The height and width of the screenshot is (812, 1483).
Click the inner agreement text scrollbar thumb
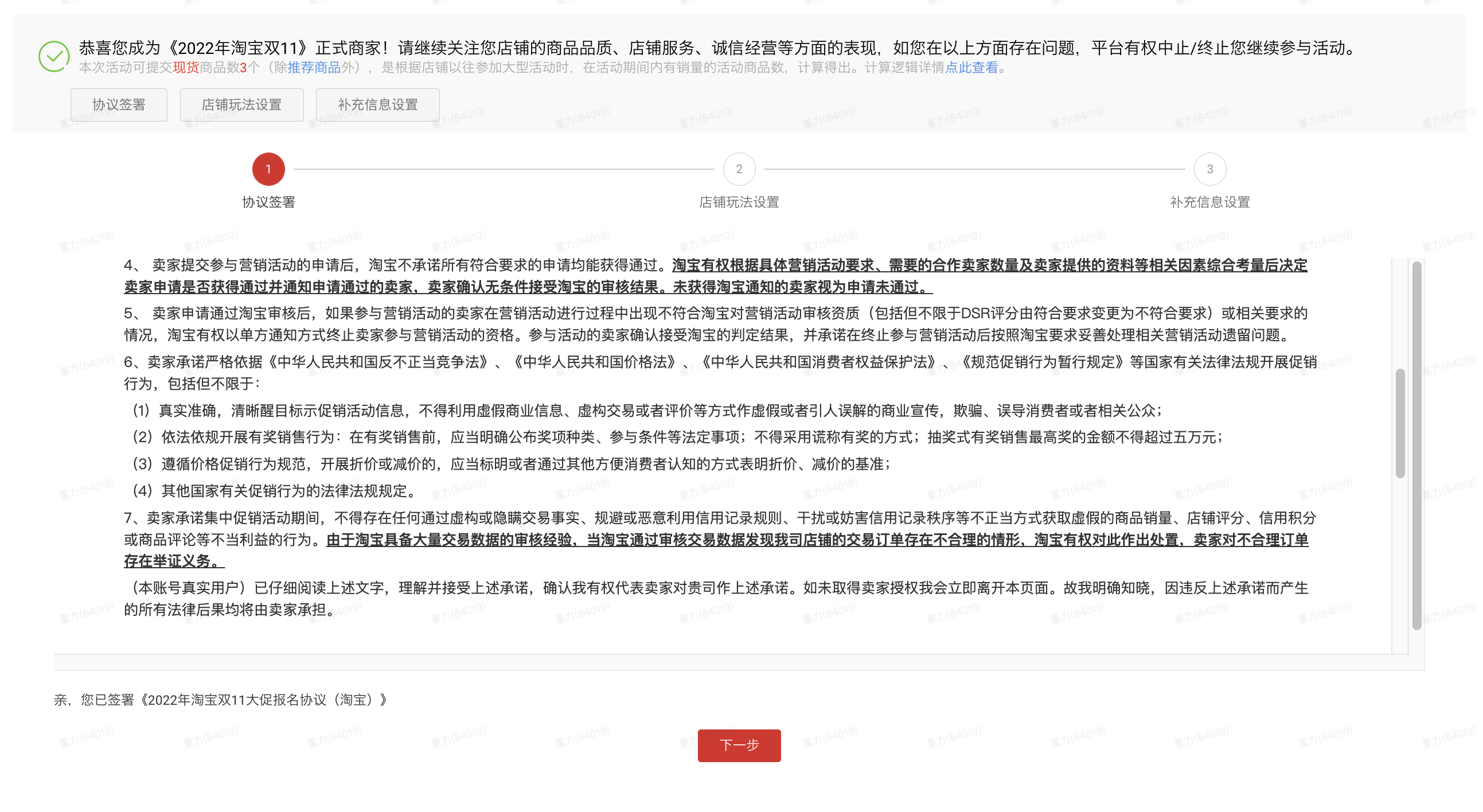pos(1400,423)
